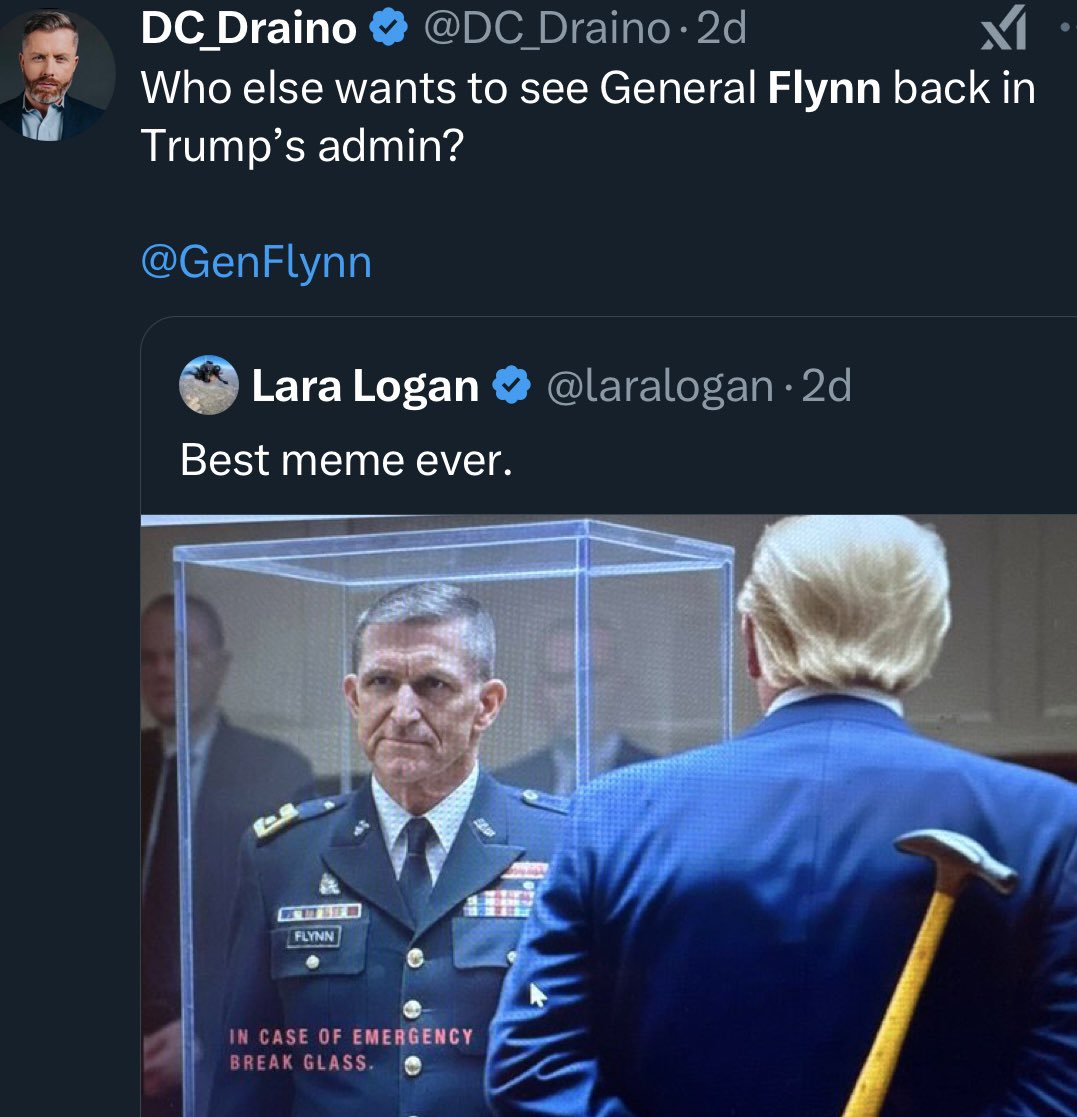Open the Grok icon on the tweet
This screenshot has height=1117, width=1077.
coord(1004,28)
